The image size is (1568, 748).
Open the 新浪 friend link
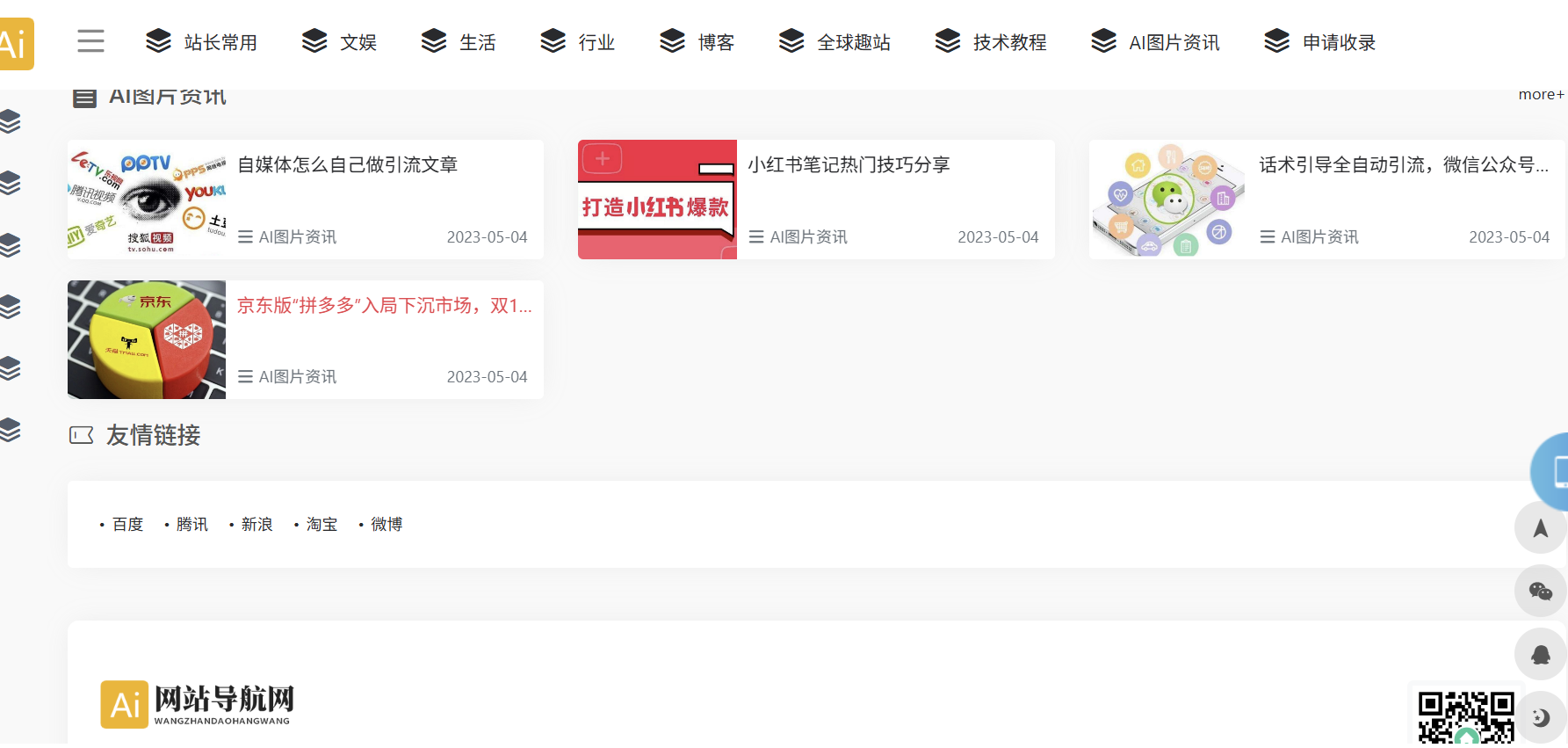click(x=257, y=524)
